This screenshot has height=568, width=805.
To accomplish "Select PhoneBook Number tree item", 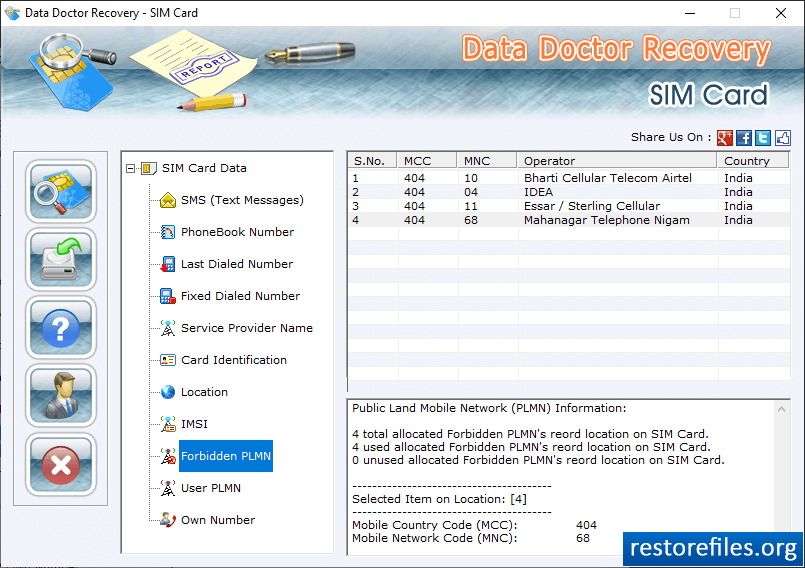I will point(237,232).
